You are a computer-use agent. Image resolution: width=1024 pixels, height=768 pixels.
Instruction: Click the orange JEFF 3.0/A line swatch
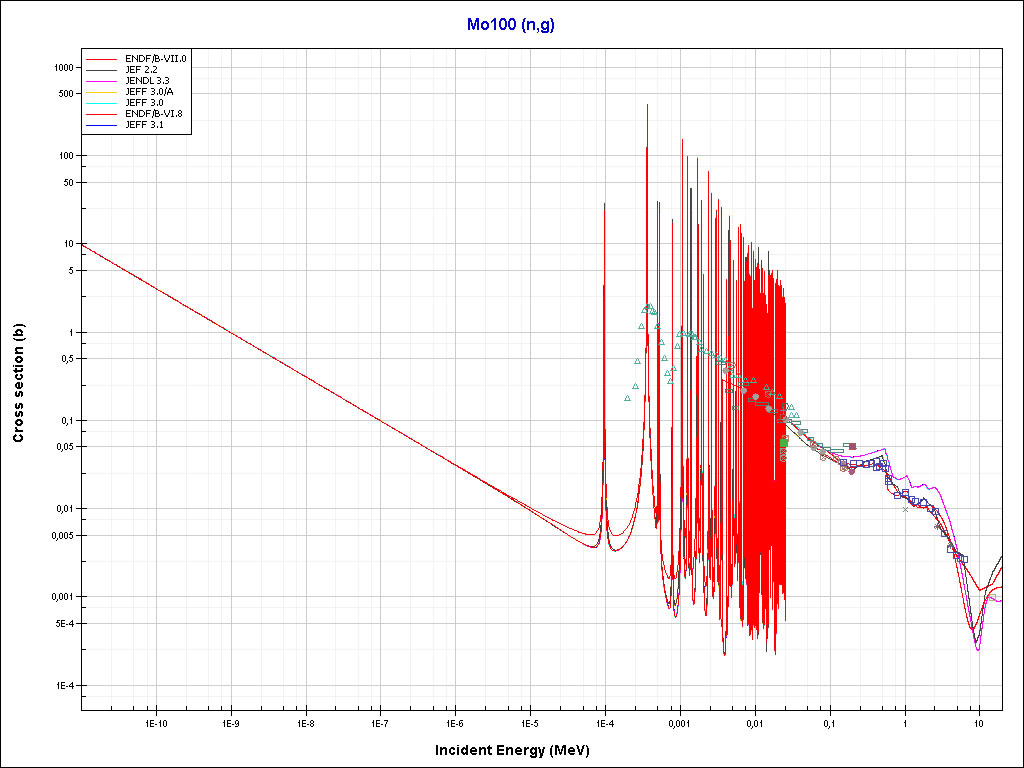pyautogui.click(x=101, y=92)
